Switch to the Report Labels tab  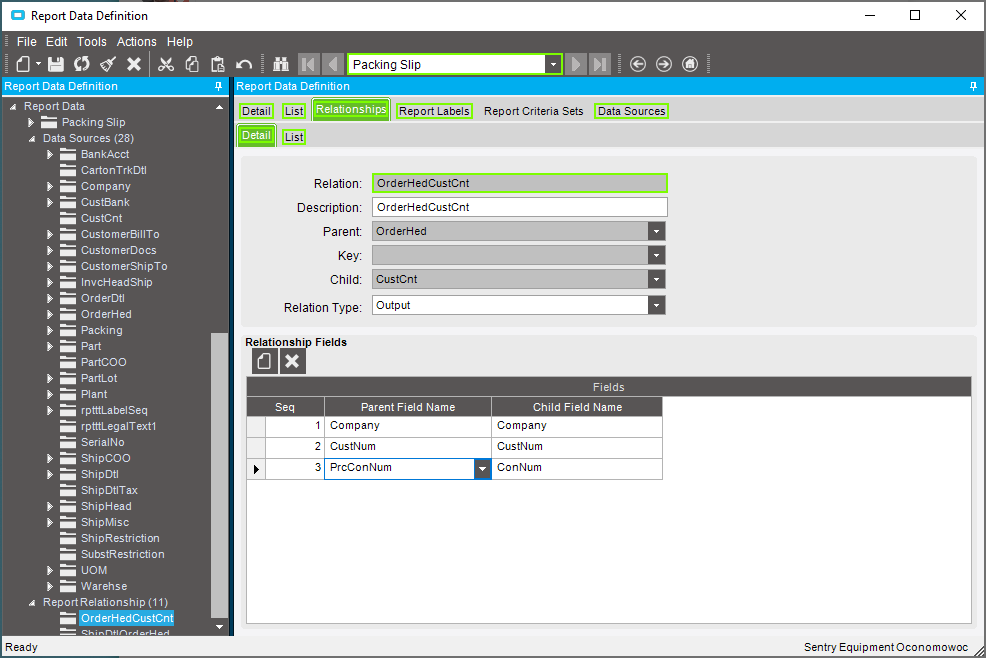434,111
